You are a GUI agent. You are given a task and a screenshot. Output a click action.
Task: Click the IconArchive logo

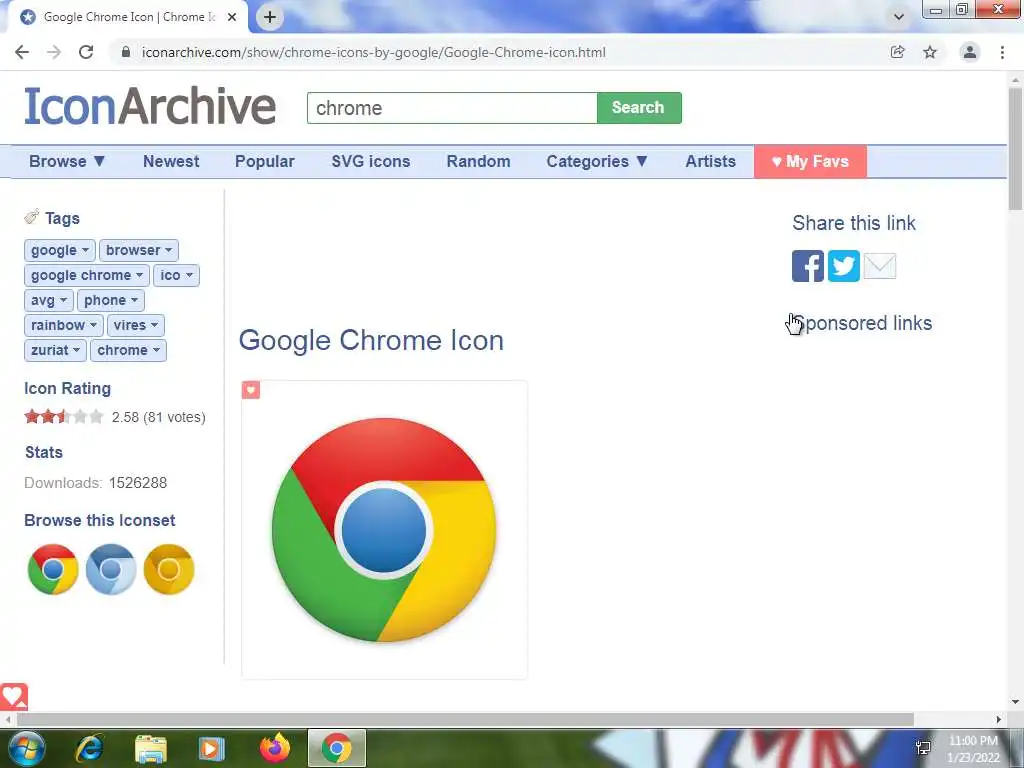pos(150,106)
